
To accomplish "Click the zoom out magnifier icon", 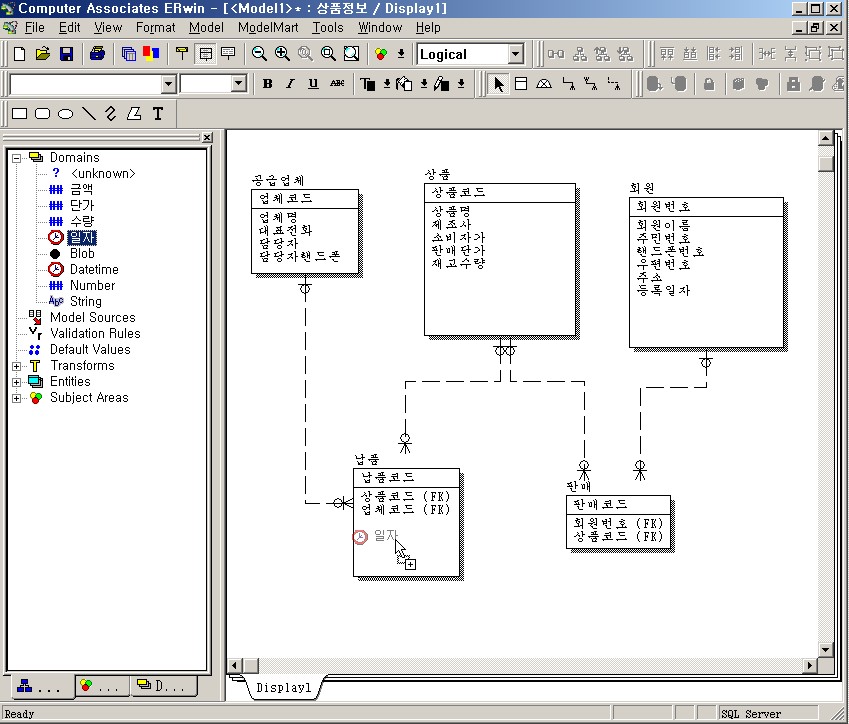I will tap(259, 54).
